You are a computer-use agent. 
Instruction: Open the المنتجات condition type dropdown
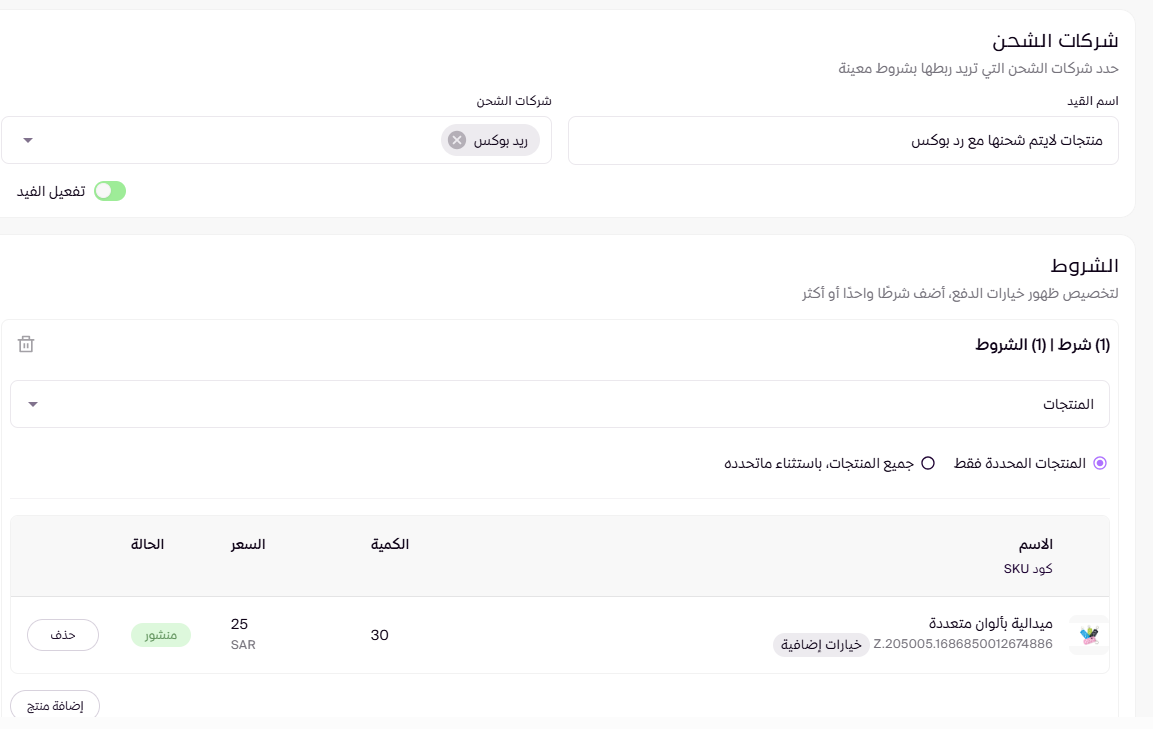(560, 404)
